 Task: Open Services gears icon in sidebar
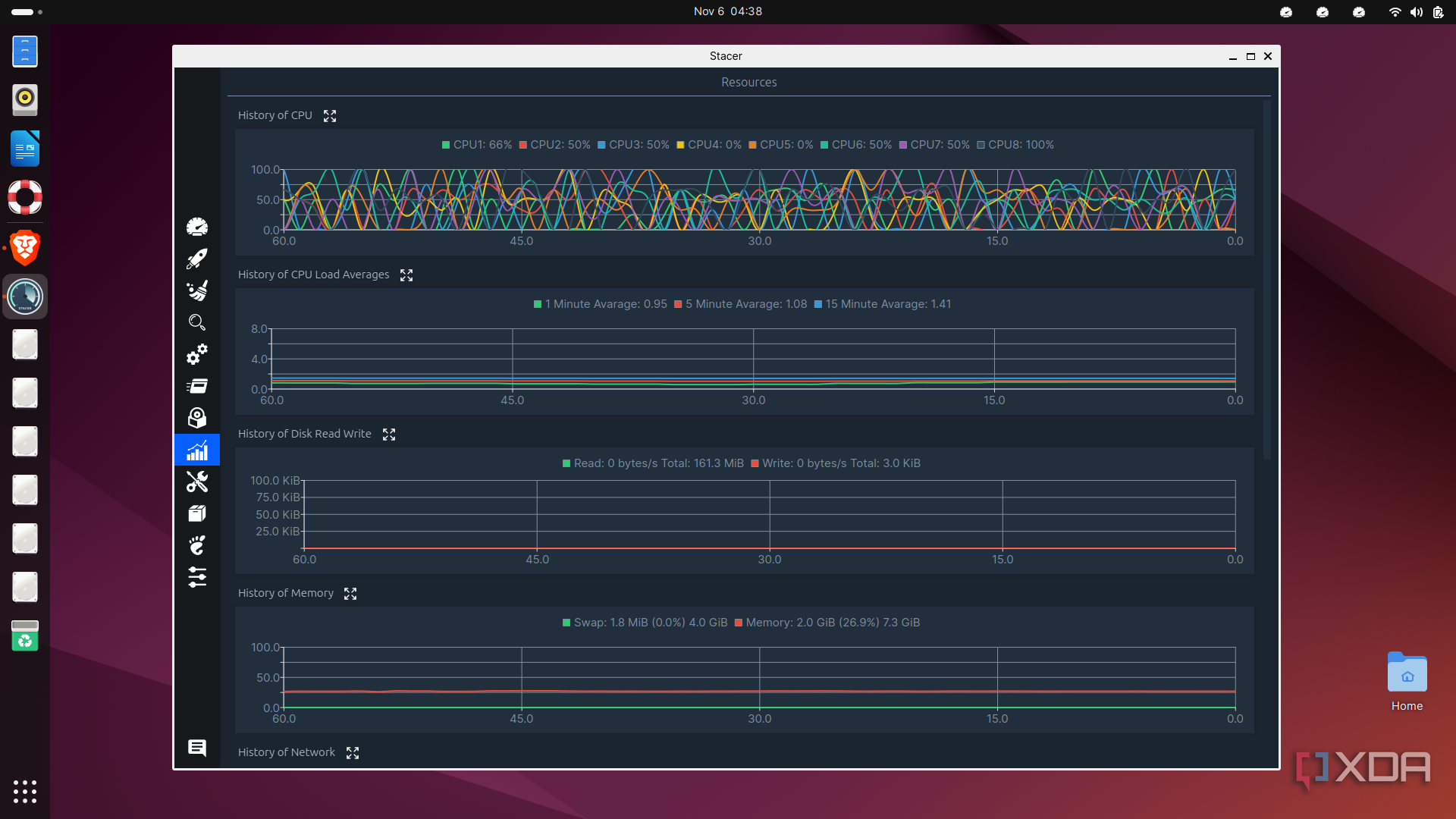(197, 354)
